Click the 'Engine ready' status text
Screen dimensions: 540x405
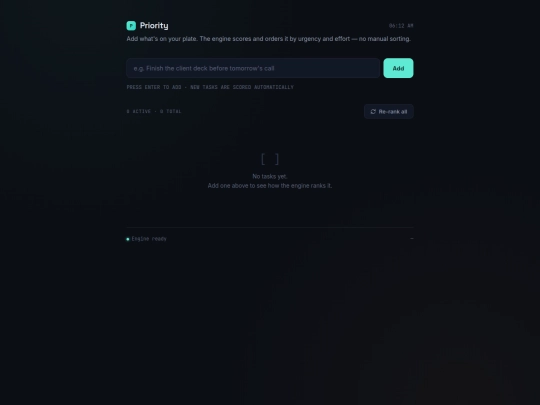click(149, 239)
